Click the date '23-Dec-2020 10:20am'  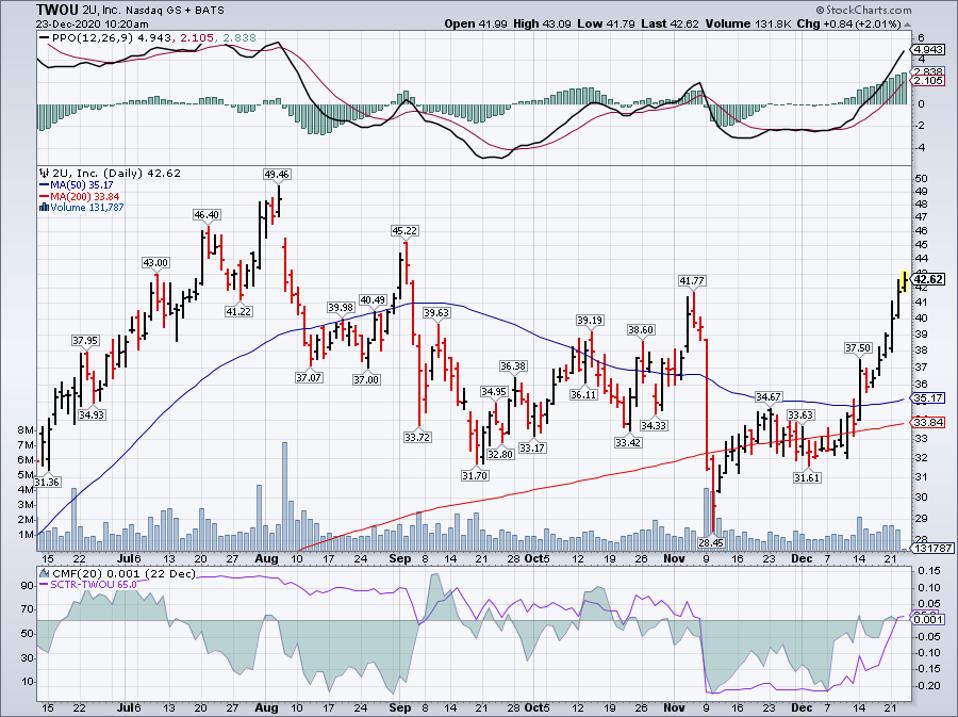point(92,24)
